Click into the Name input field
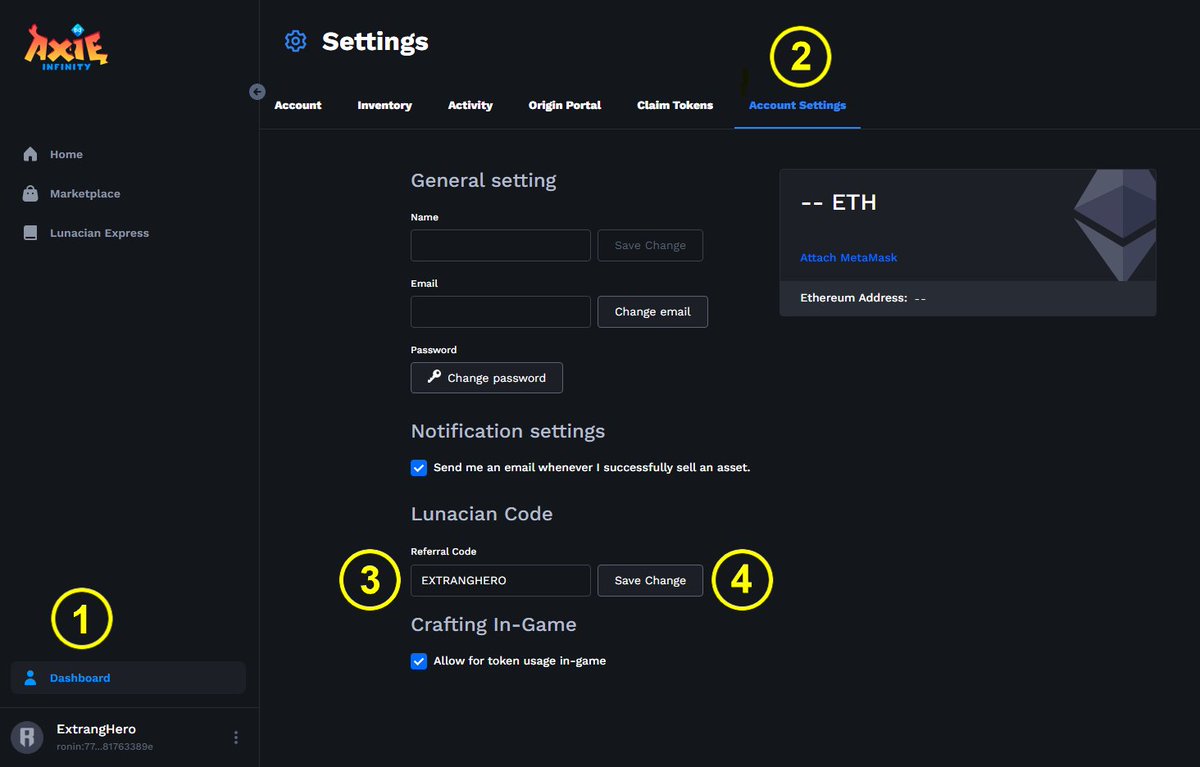 pyautogui.click(x=501, y=245)
